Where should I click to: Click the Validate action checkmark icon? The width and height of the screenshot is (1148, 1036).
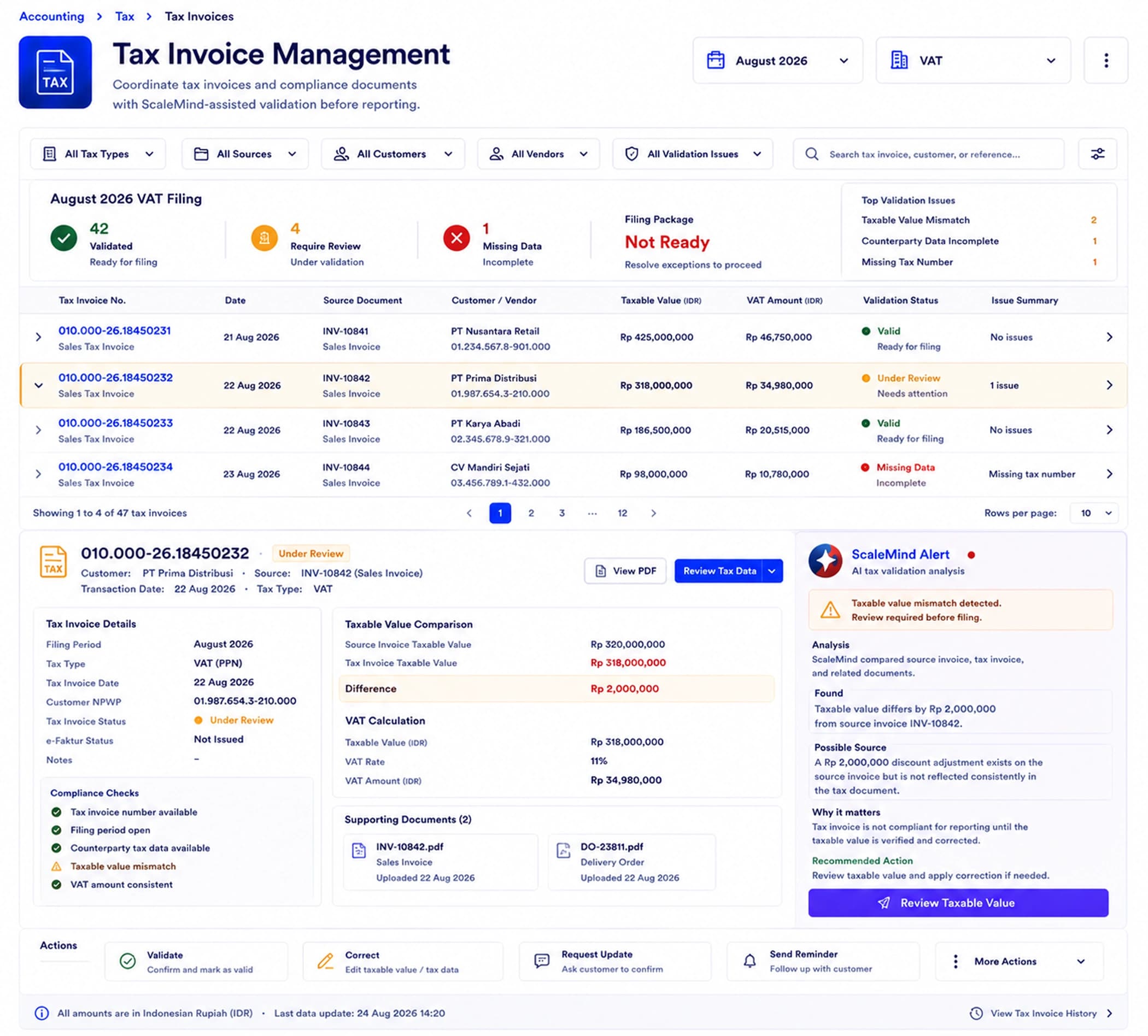click(x=127, y=962)
